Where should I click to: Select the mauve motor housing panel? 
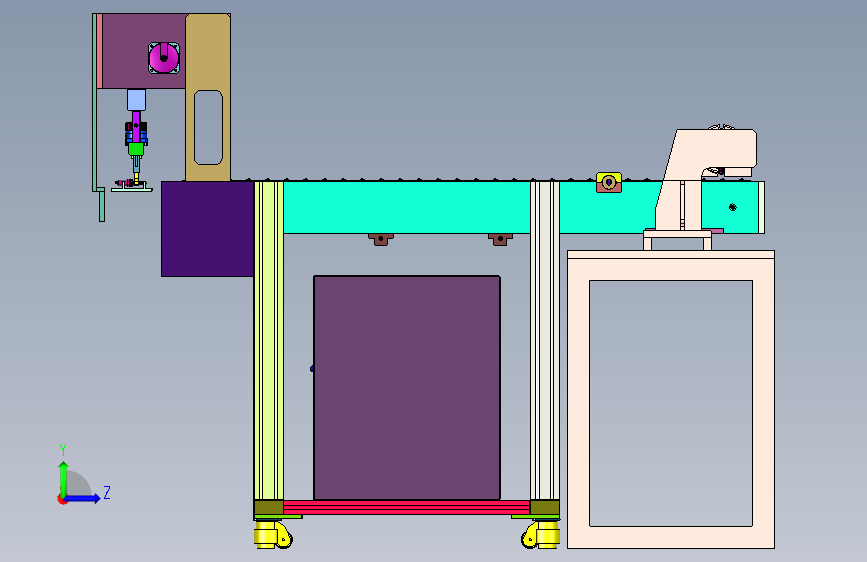(144, 51)
